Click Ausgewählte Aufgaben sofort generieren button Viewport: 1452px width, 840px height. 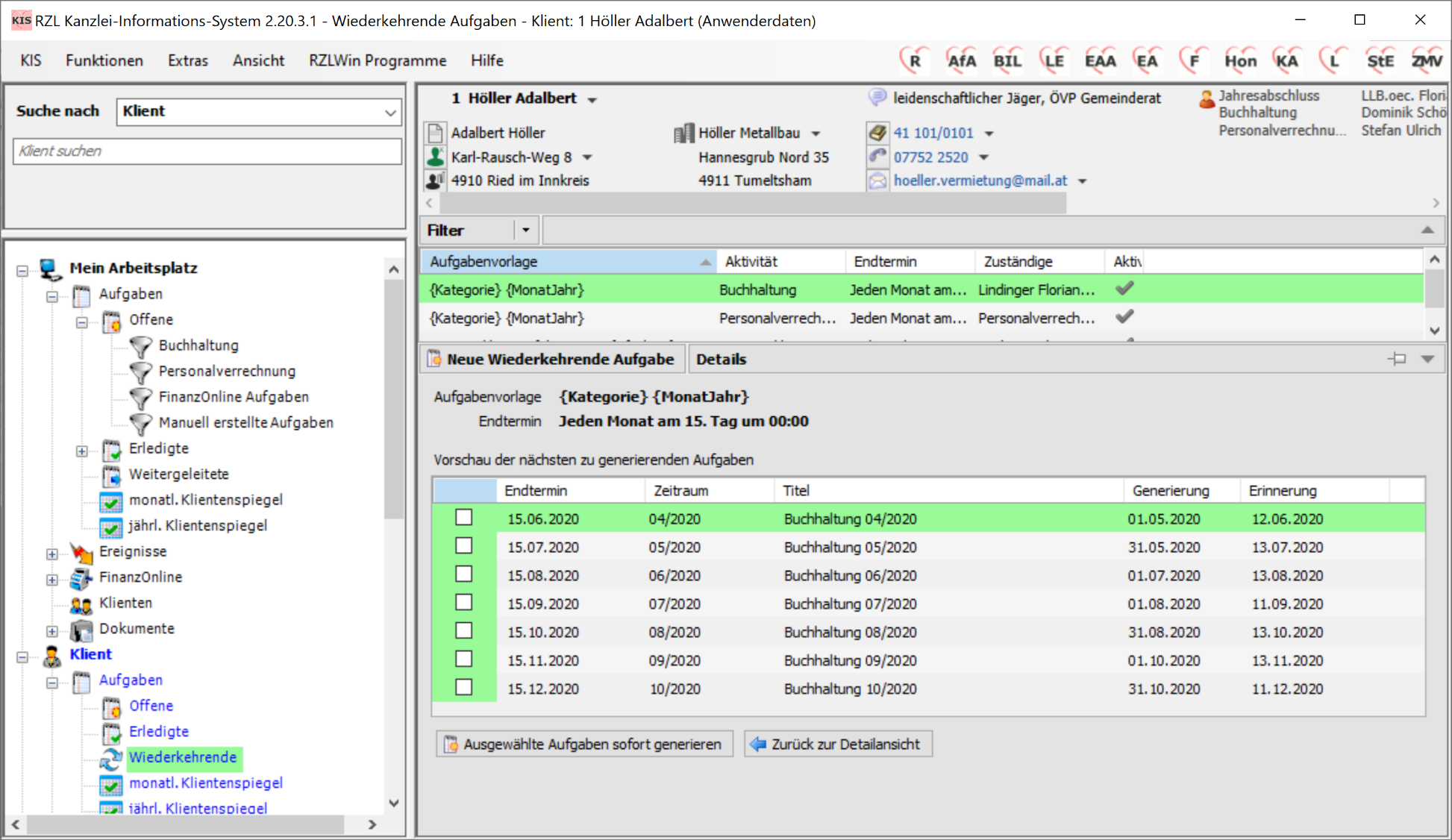584,744
